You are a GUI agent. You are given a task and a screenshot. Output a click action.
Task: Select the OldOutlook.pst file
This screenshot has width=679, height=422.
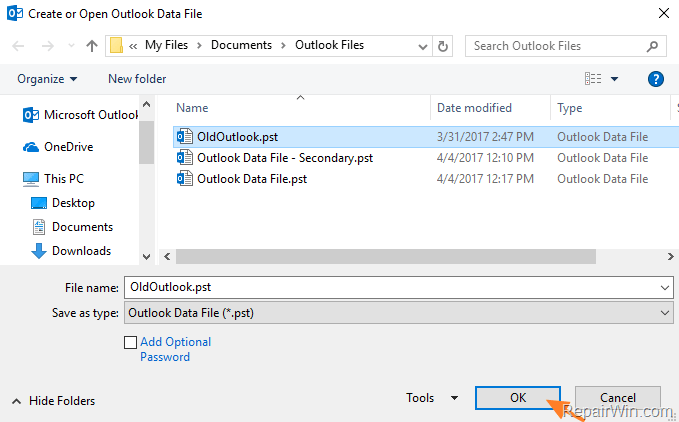pyautogui.click(x=426, y=137)
